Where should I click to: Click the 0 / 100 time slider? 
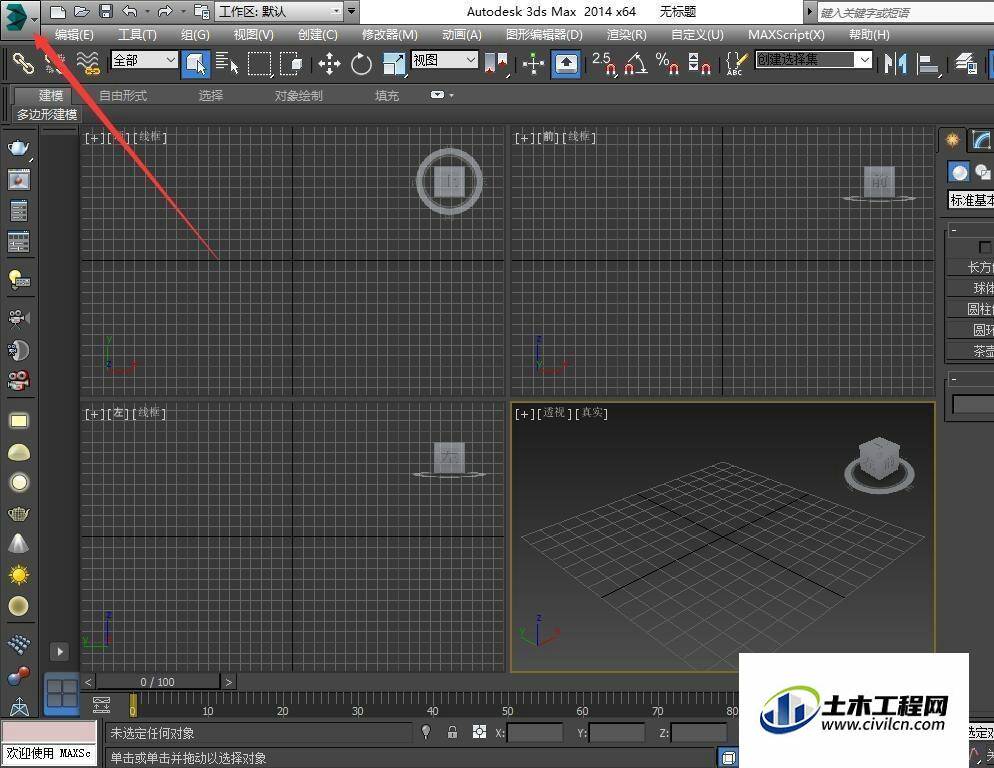tap(158, 682)
